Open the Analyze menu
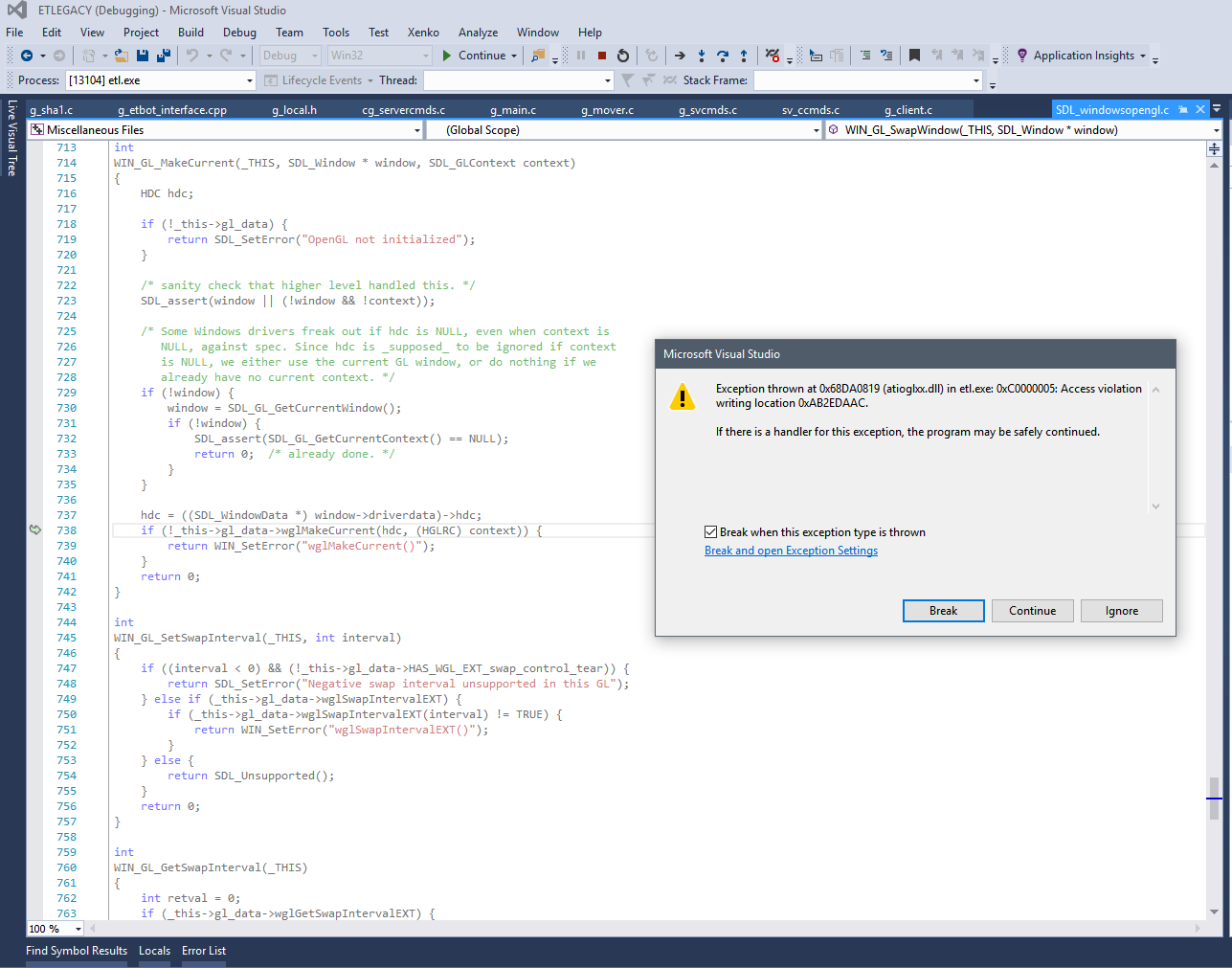The image size is (1232, 968). [478, 33]
